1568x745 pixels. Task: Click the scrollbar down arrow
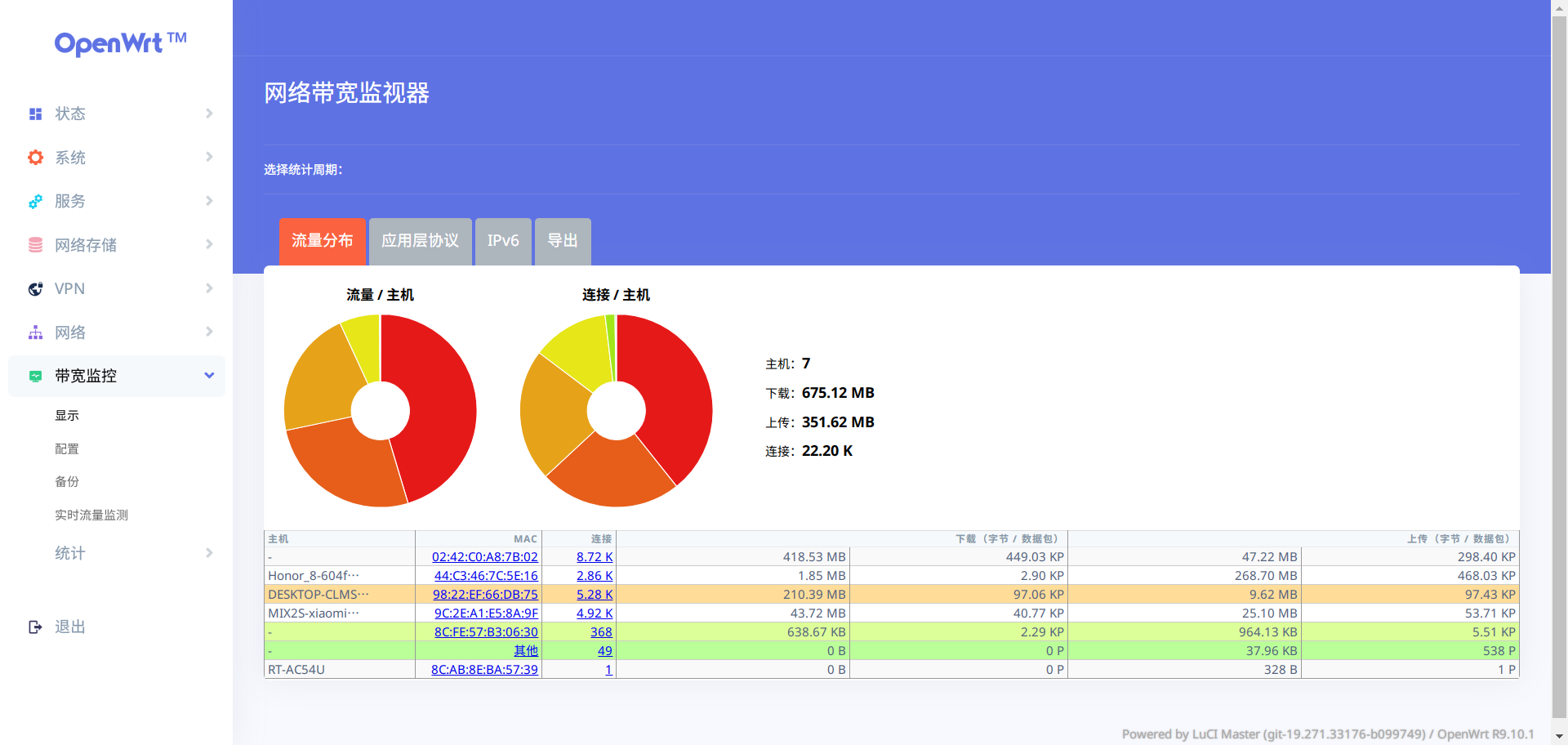click(x=1561, y=738)
